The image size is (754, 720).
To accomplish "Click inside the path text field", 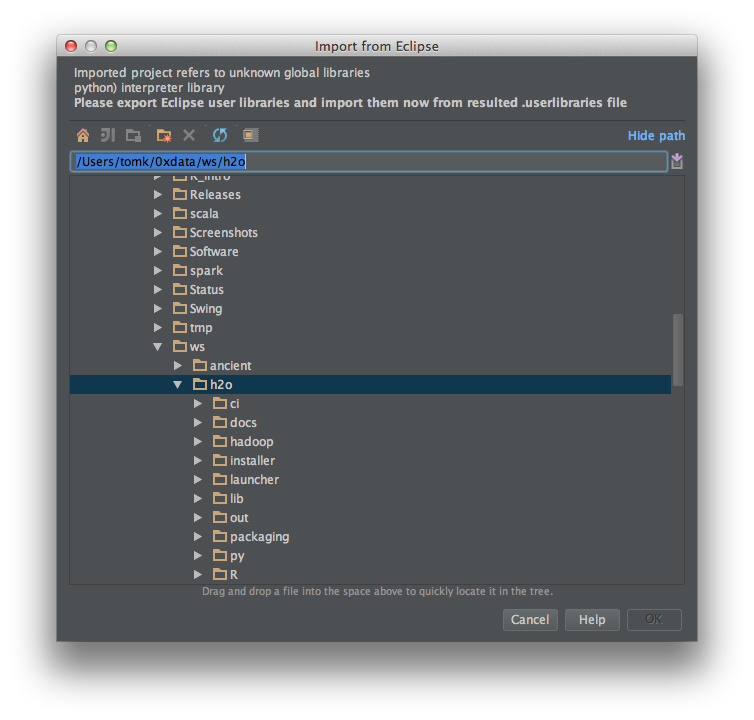I will (450, 162).
